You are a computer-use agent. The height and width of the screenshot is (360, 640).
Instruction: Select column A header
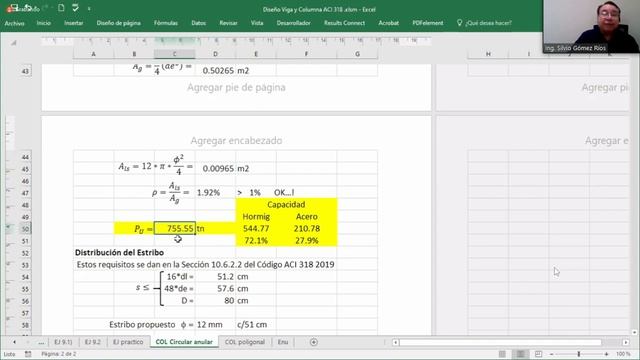click(93, 54)
